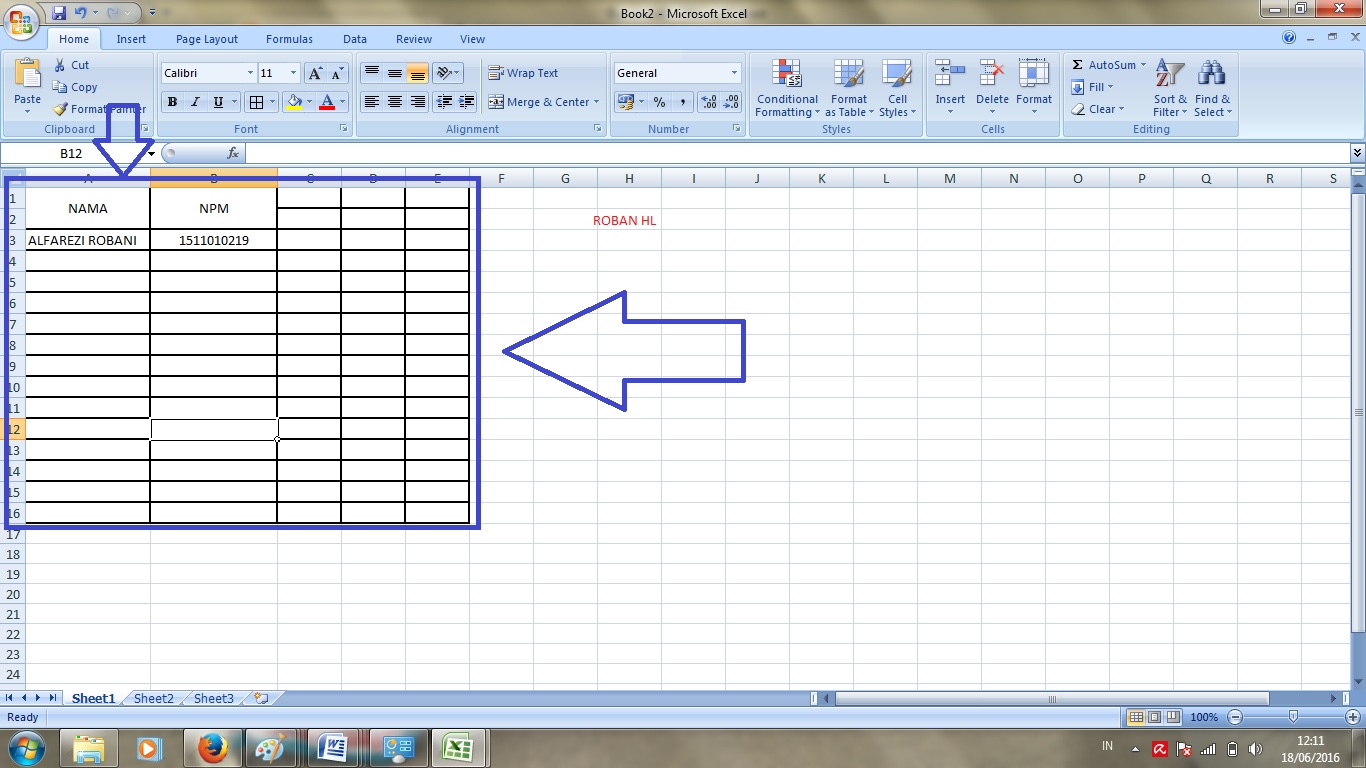Image resolution: width=1366 pixels, height=768 pixels.
Task: Click the Percent Style icon
Action: [657, 102]
